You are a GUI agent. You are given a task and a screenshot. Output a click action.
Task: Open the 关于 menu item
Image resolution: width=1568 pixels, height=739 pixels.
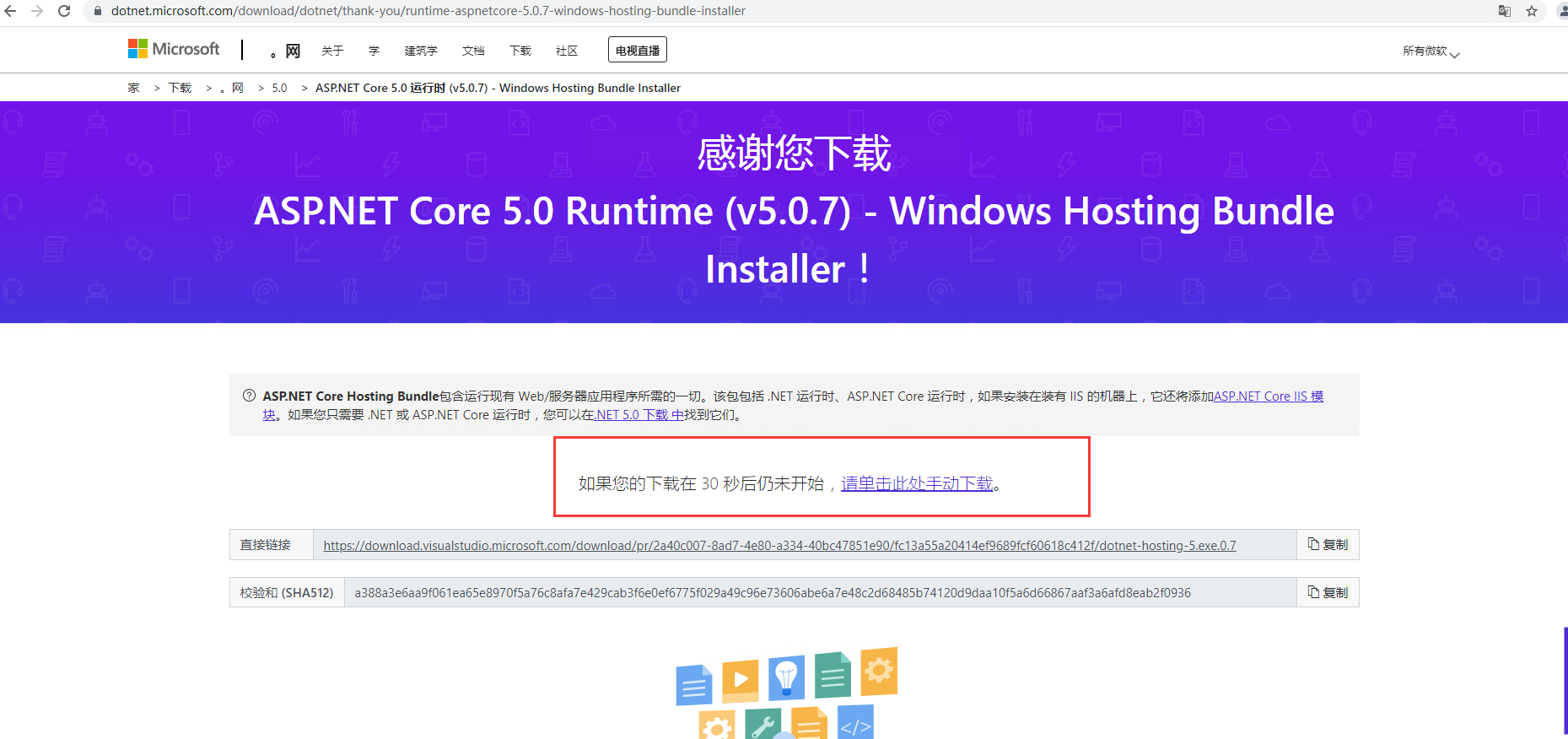point(332,51)
